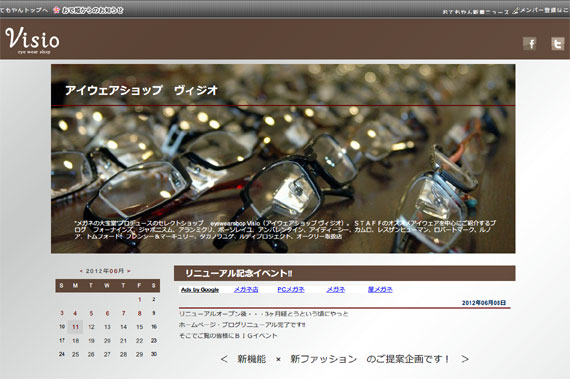Select calendar date 15
The height and width of the screenshot is (379, 570).
[140, 327]
